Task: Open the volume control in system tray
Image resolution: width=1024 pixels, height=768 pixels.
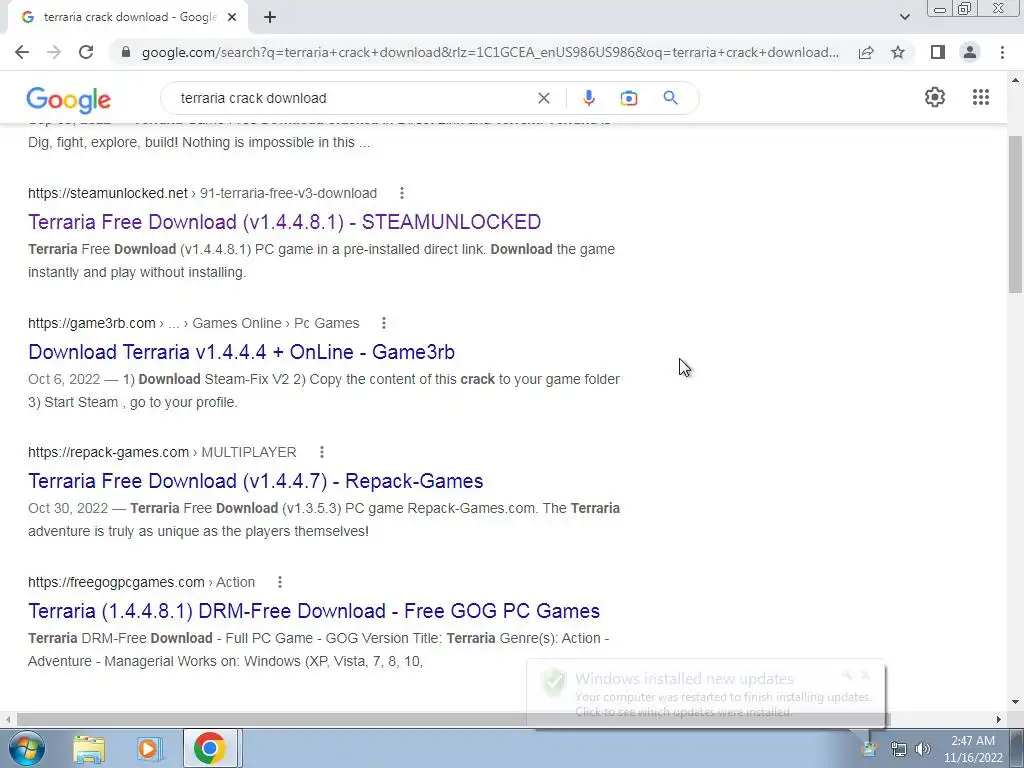Action: coord(923,749)
